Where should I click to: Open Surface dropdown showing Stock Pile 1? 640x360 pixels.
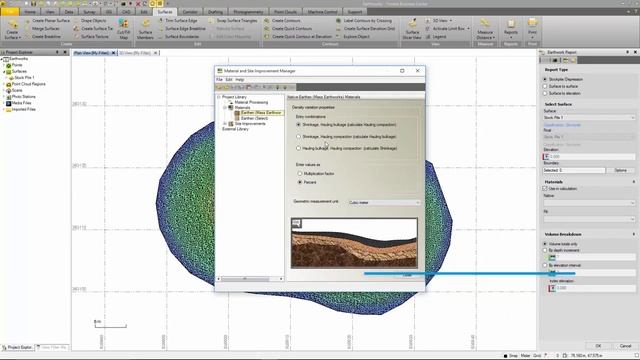point(589,118)
